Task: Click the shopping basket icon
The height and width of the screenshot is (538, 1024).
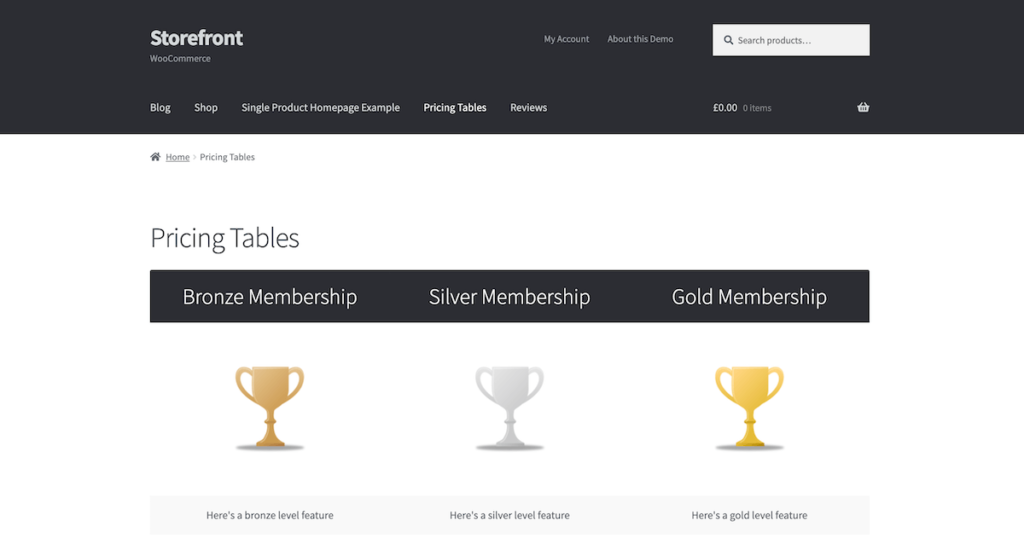Action: click(863, 108)
